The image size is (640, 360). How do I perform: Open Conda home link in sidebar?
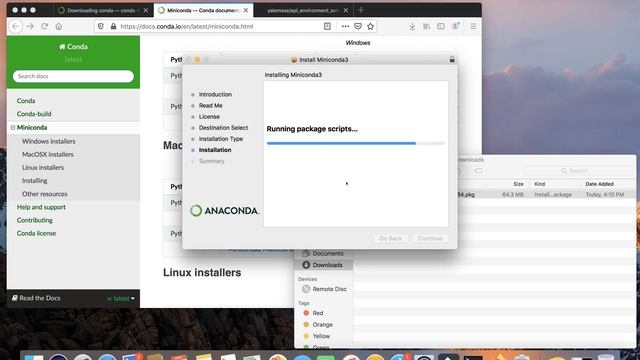[26, 100]
